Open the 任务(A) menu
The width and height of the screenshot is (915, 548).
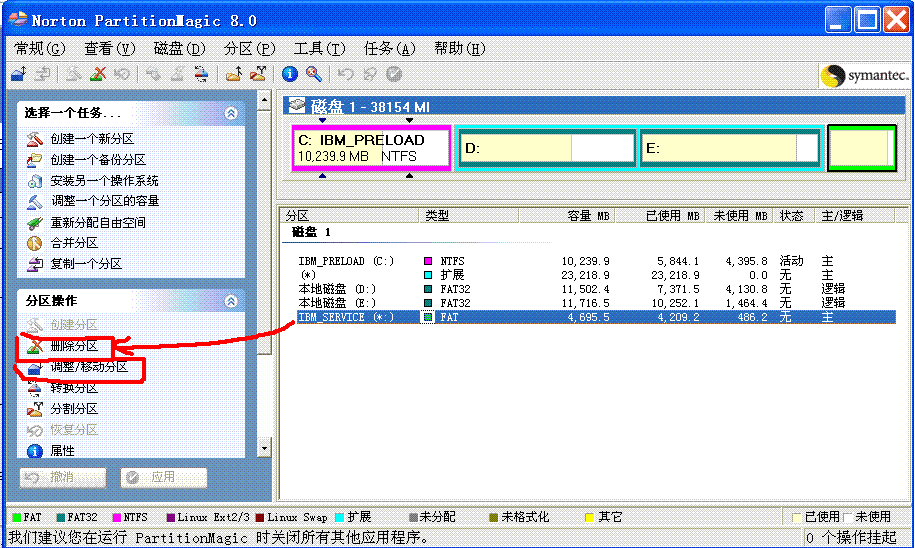click(389, 48)
